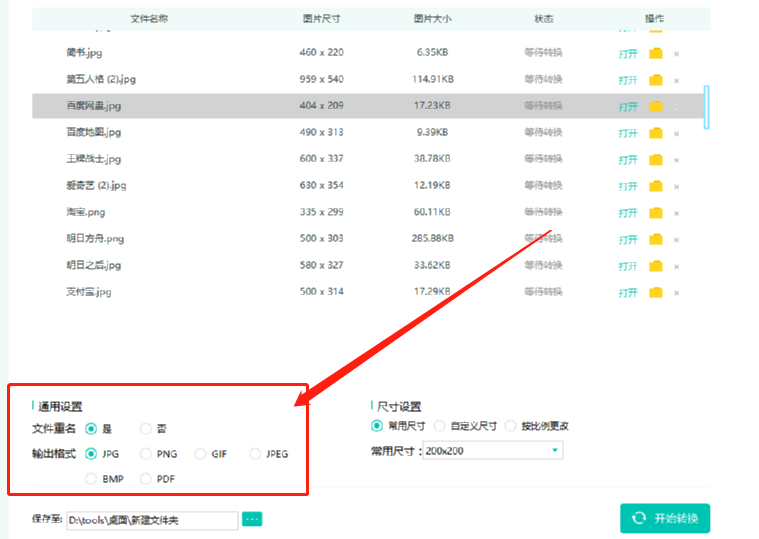Select file name 明日方舟.png
Screen dimensions: 759x539
(x=95, y=239)
